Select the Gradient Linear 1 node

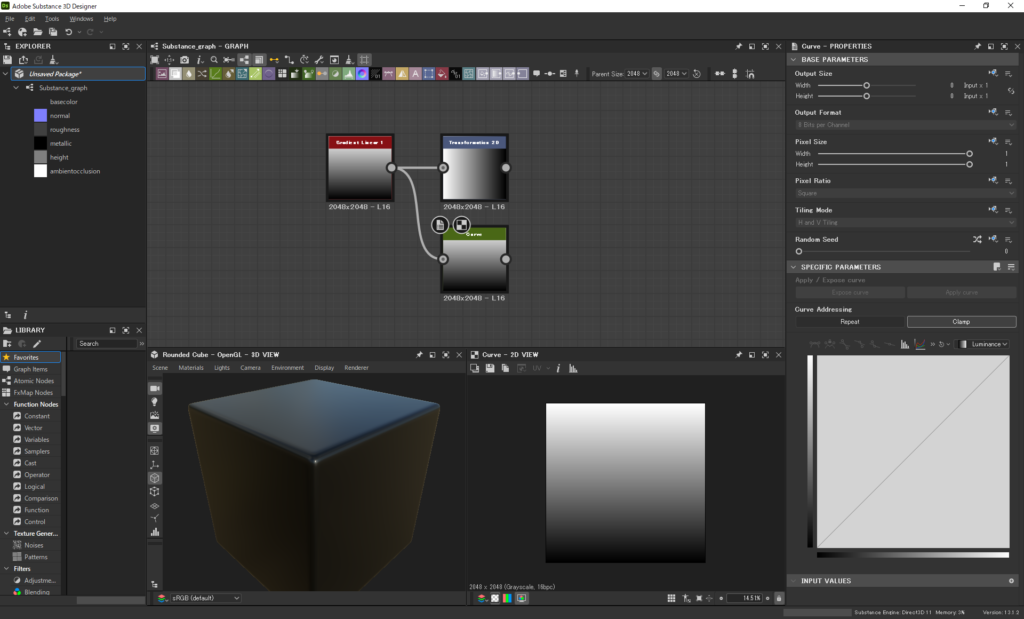pos(360,168)
